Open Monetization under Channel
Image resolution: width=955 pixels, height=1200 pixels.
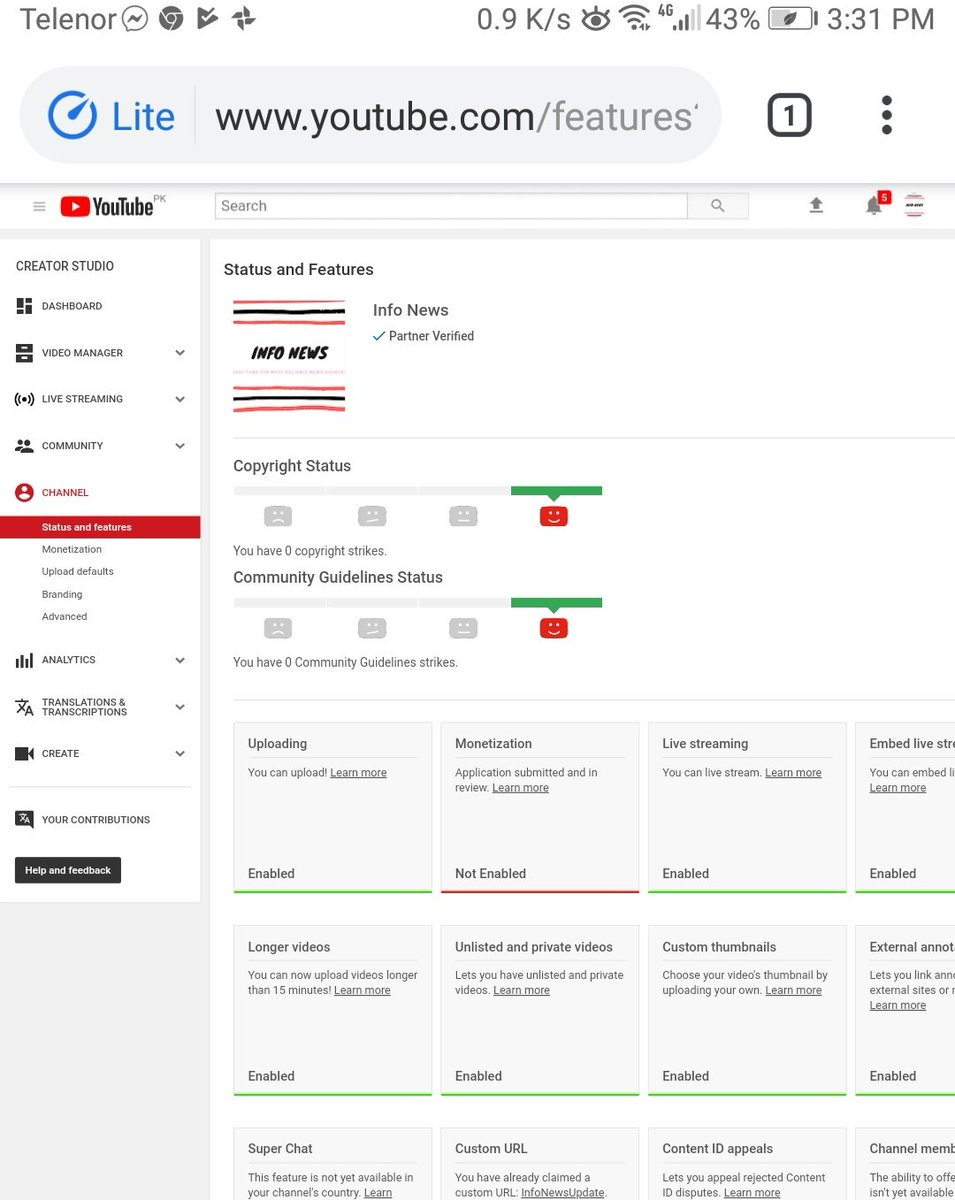pyautogui.click(x=72, y=549)
